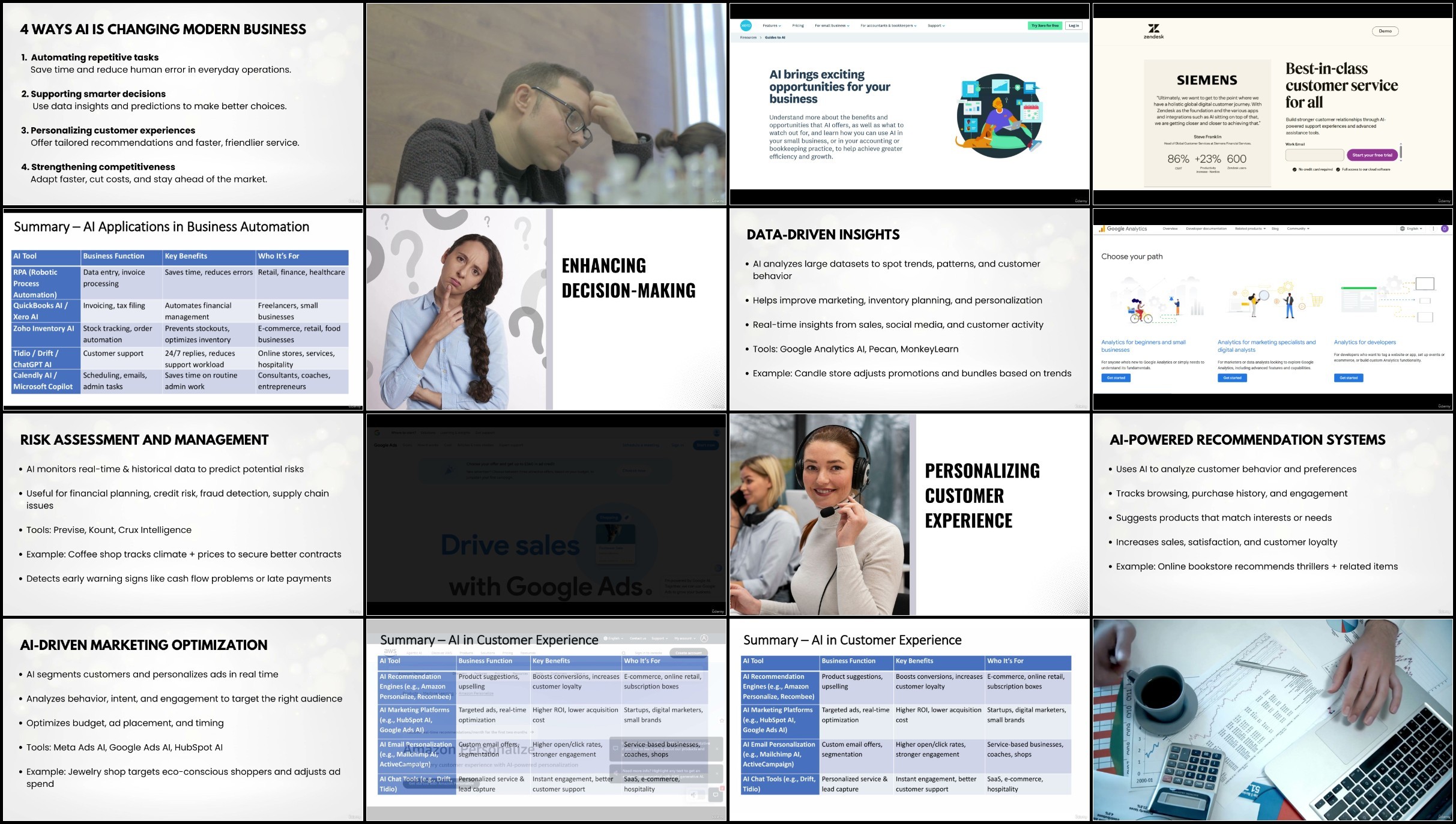
Task: Click the AWS account profile icon
Action: [704, 639]
